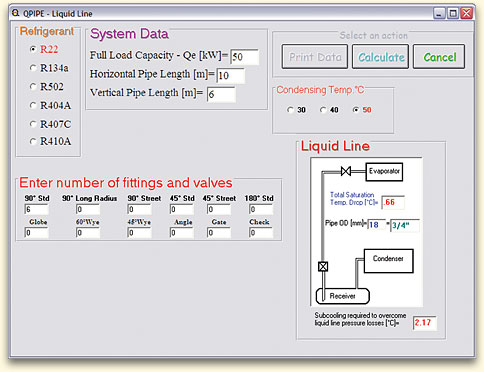Click the Angle valve count field
The height and width of the screenshot is (372, 484).
pos(182,232)
